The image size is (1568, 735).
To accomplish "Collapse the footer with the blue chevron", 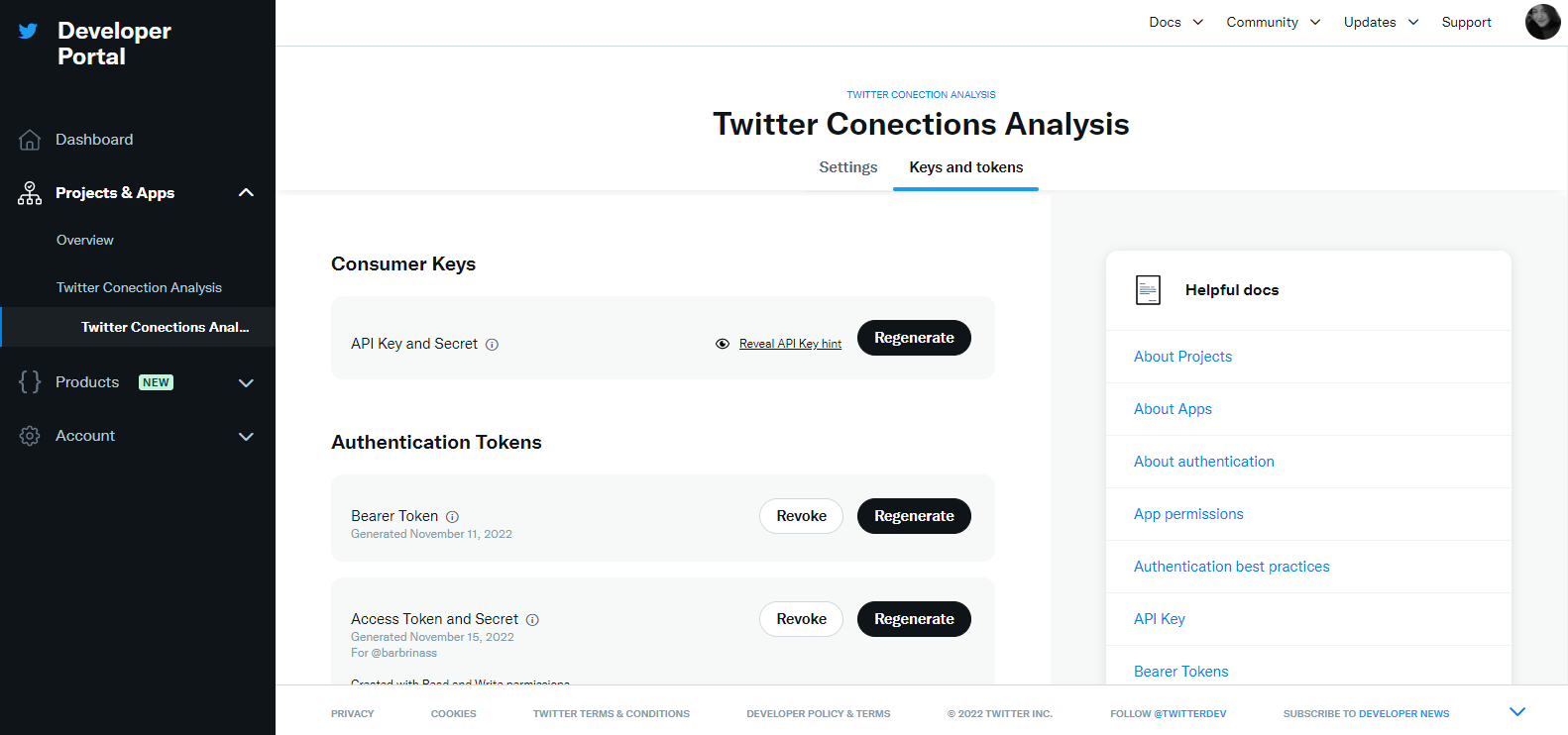I will click(1516, 711).
